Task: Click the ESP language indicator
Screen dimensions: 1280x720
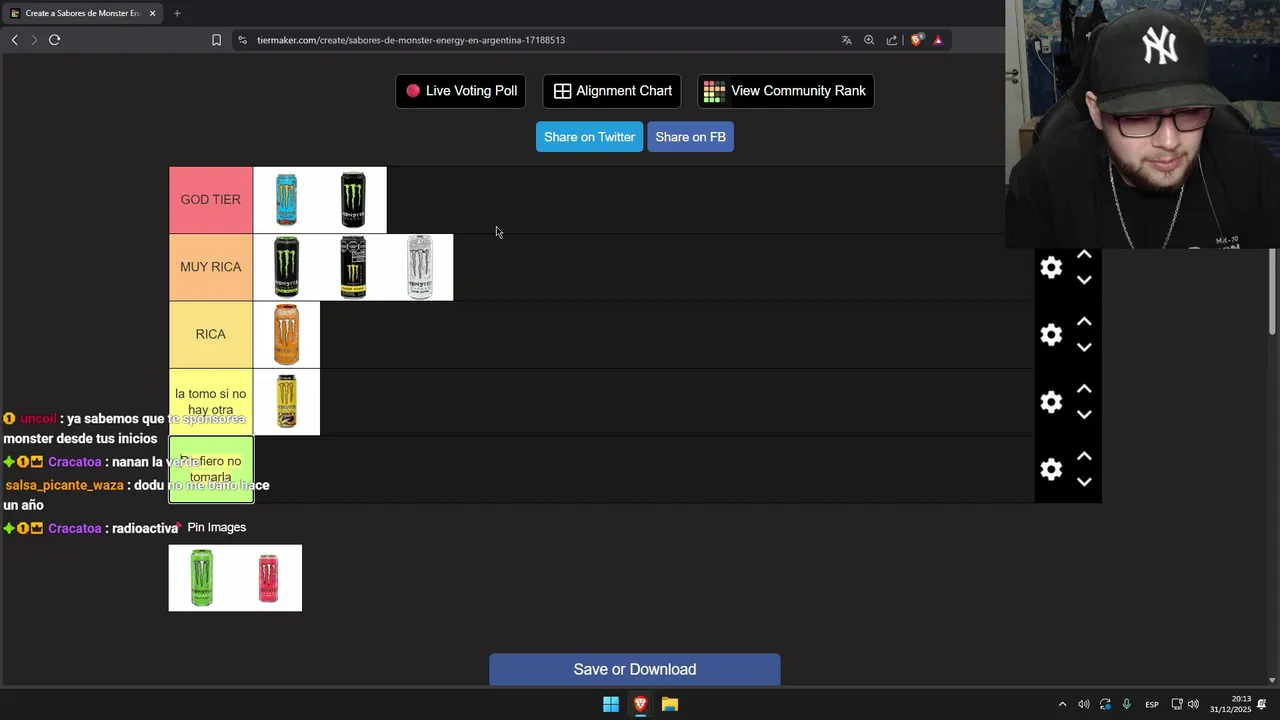Action: 1152,704
